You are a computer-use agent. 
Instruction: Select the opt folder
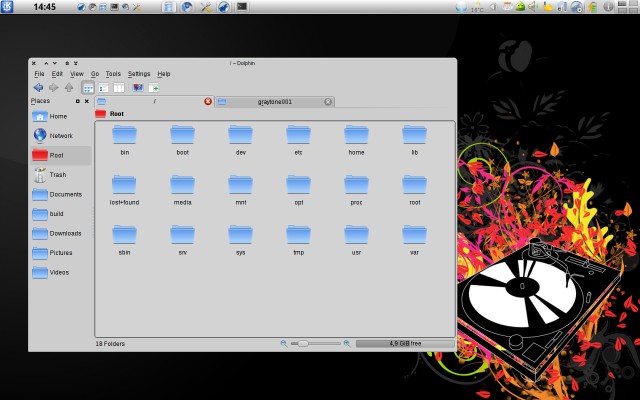pyautogui.click(x=298, y=190)
